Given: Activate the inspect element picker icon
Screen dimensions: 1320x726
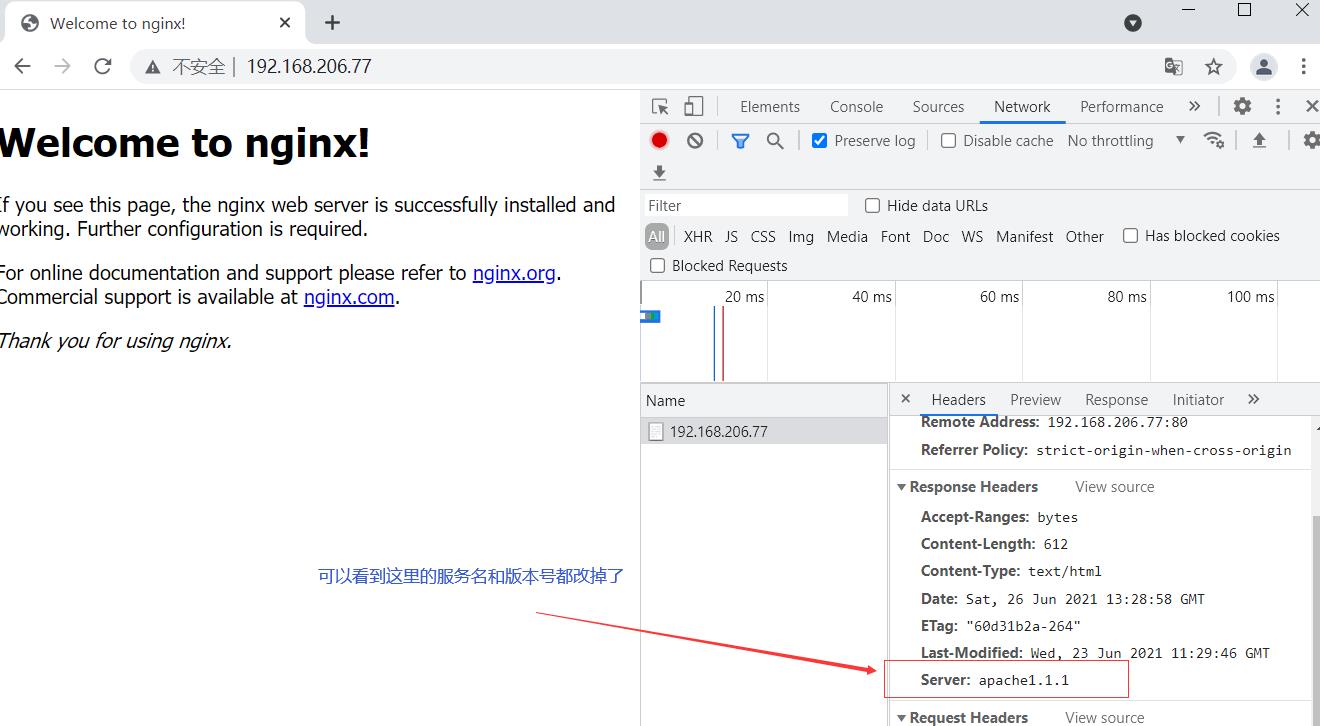Looking at the screenshot, I should [x=660, y=106].
